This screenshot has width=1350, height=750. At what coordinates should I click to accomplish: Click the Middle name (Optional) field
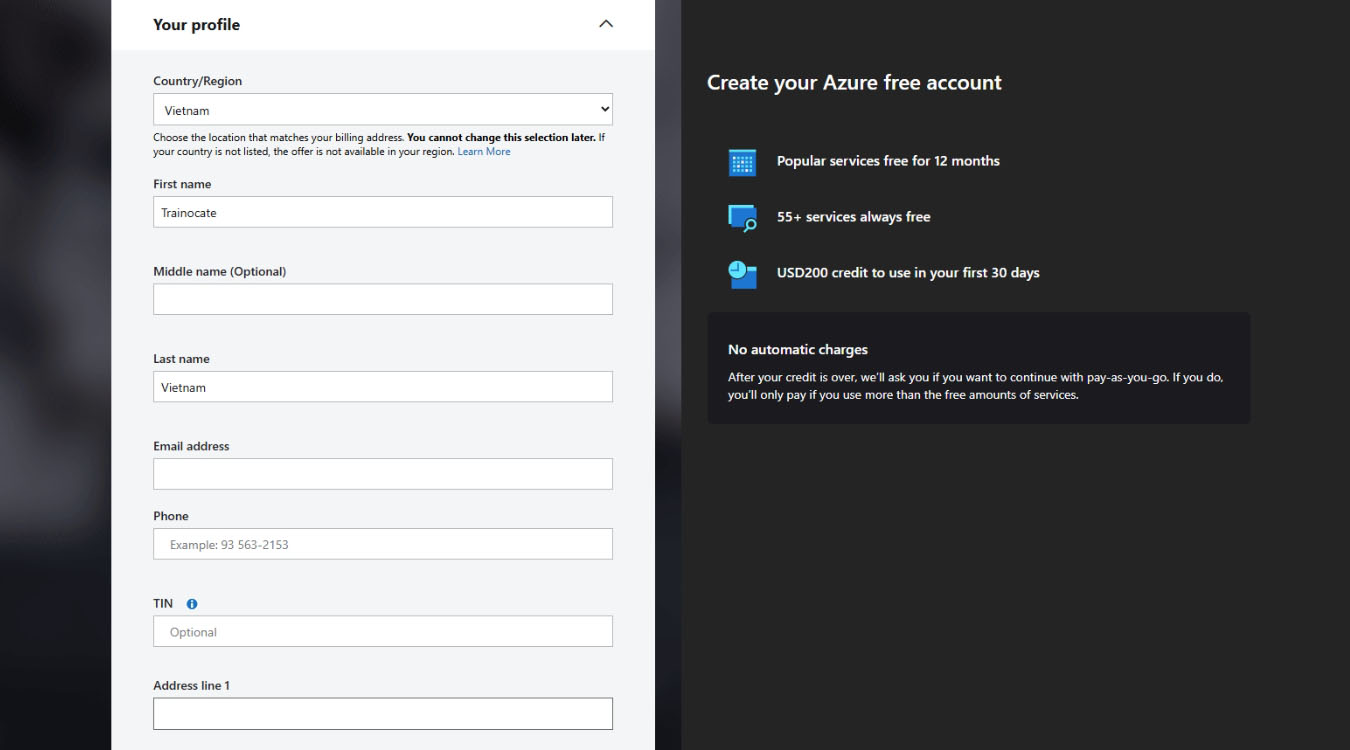383,299
